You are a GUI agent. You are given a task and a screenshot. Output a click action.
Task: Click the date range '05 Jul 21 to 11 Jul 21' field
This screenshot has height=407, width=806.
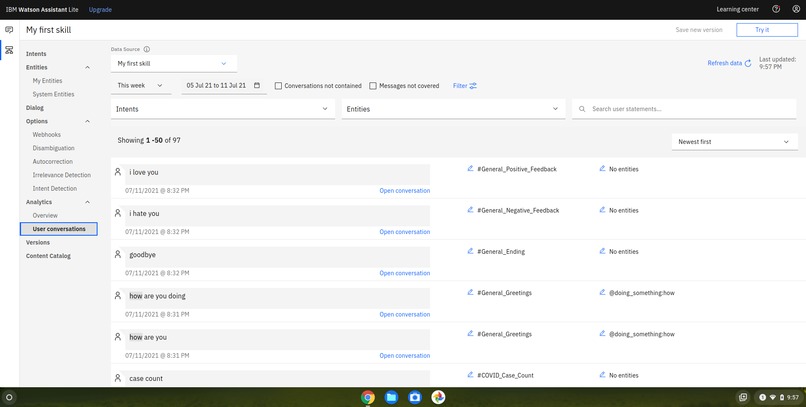224,85
